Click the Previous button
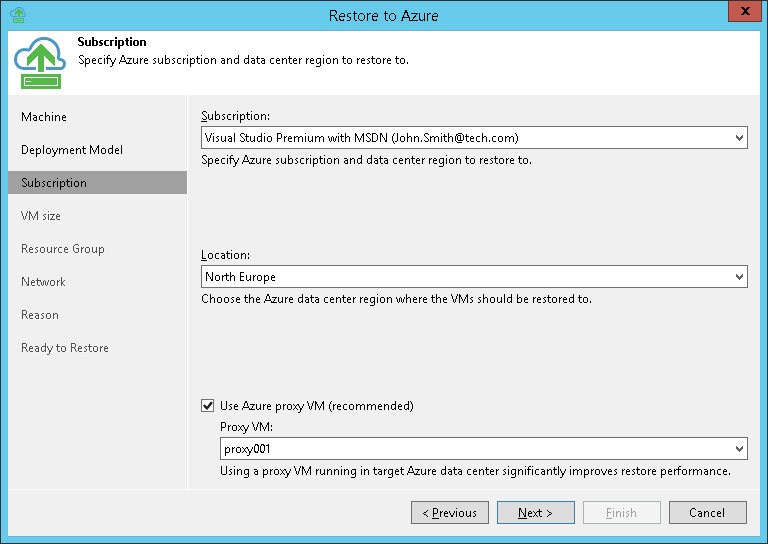Screen dimensions: 768x544 pyautogui.click(x=450, y=513)
